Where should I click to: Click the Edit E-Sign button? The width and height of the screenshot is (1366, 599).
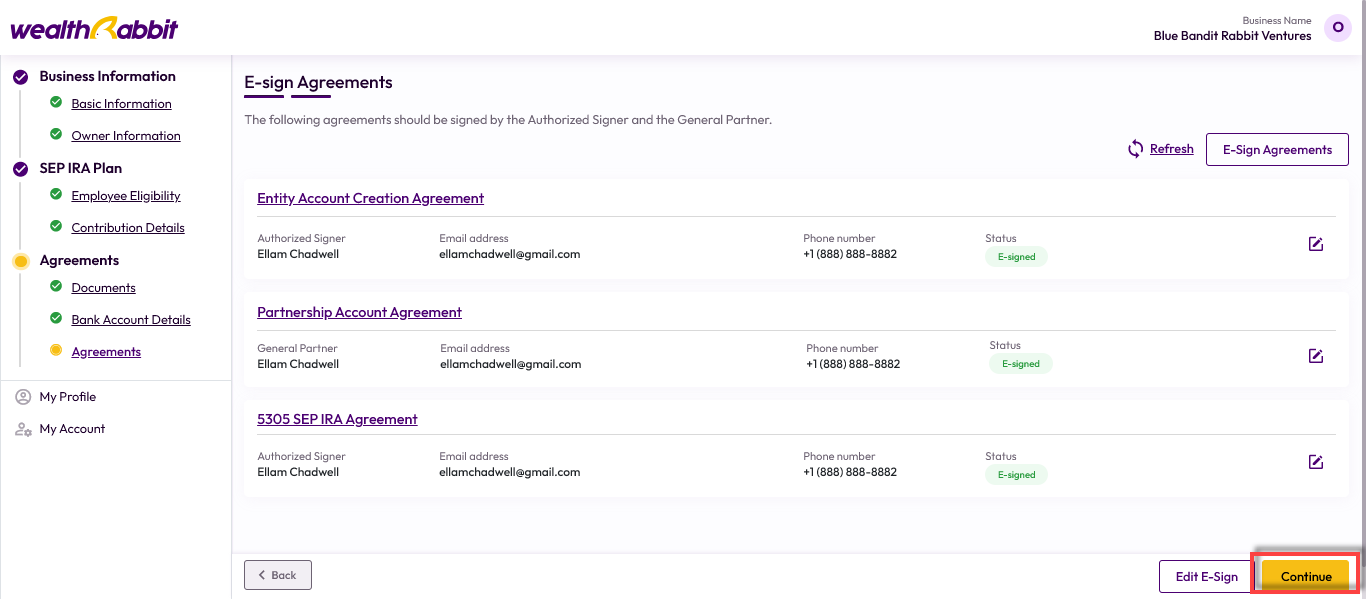click(1206, 576)
